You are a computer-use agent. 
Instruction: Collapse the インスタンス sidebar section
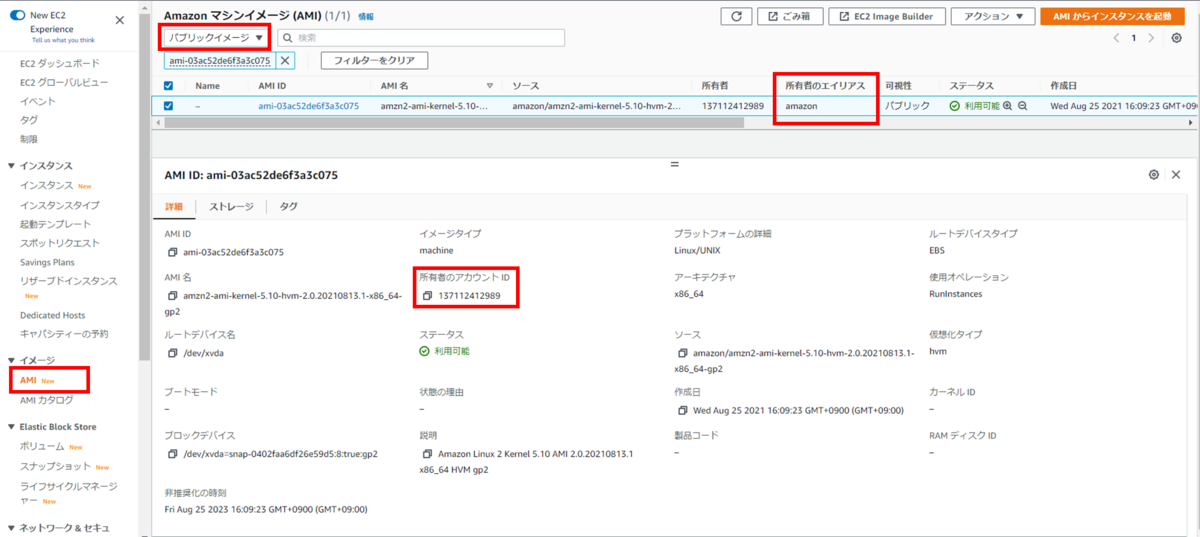11,165
